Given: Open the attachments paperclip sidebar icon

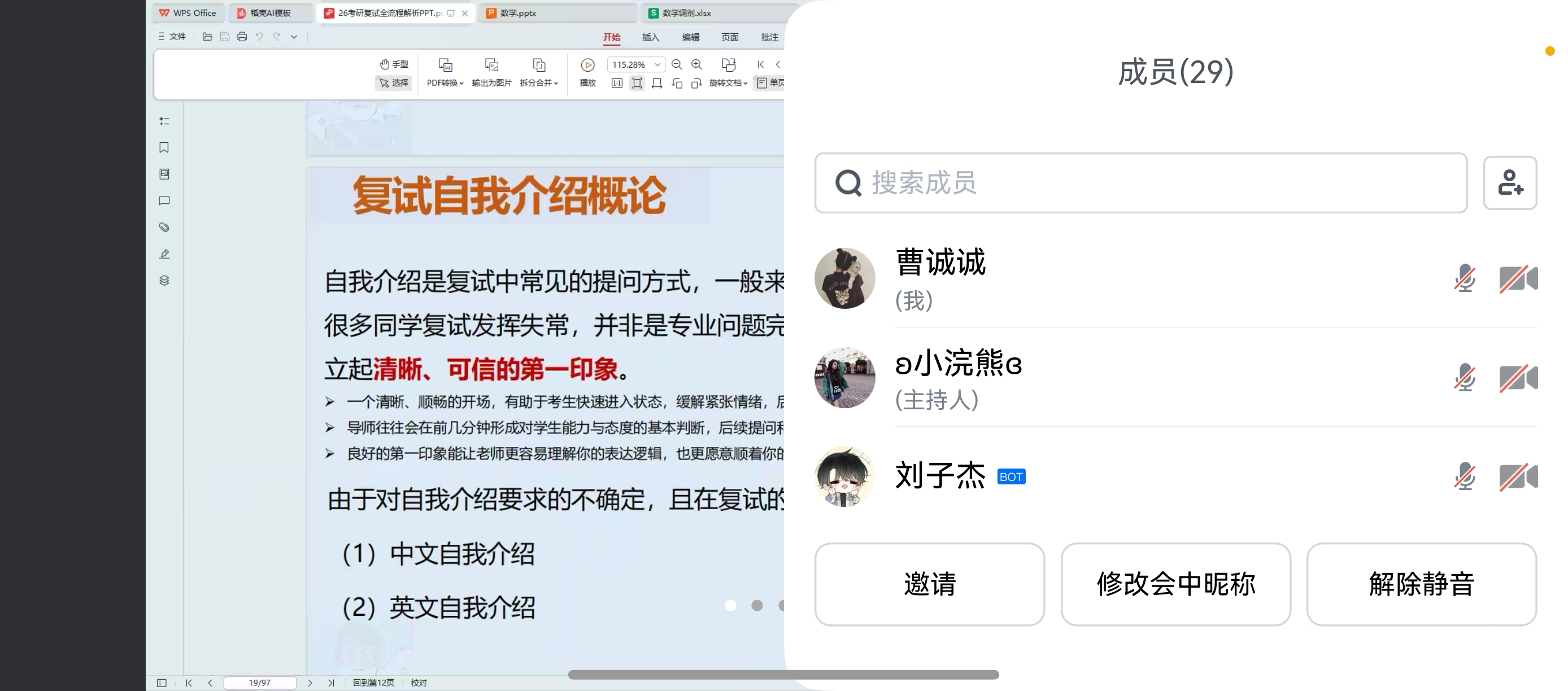Looking at the screenshot, I should (x=164, y=228).
